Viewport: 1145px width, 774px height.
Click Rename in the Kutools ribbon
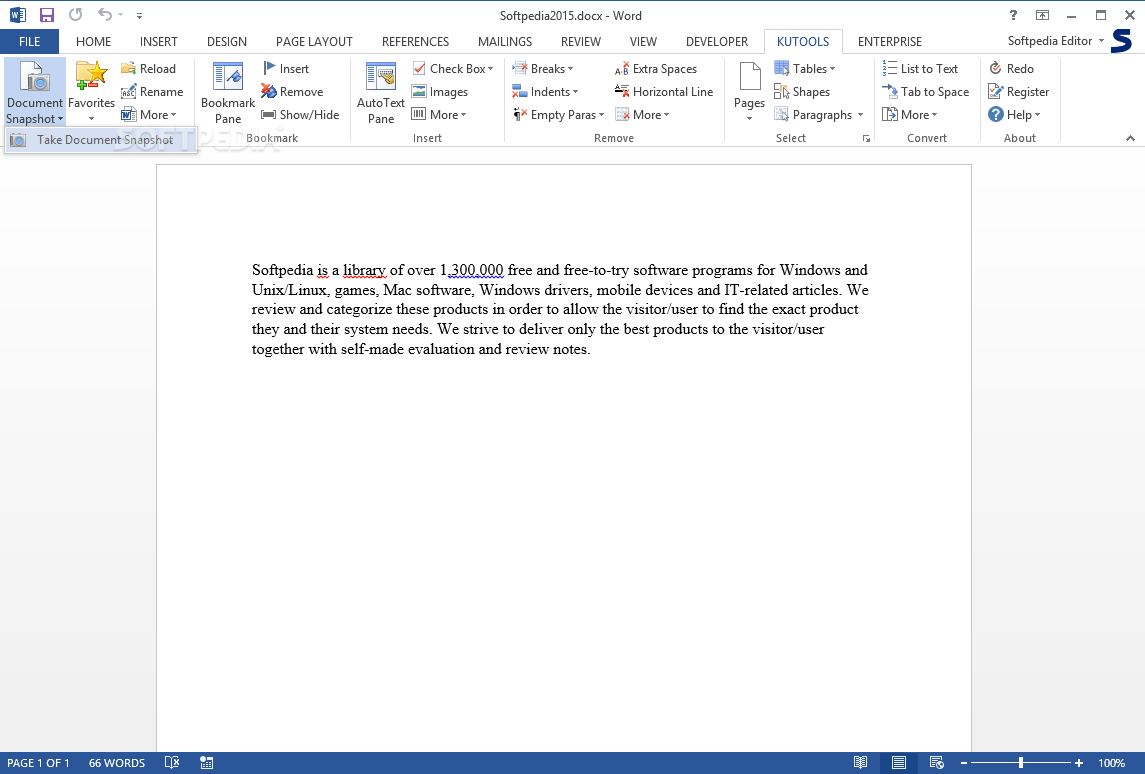point(152,92)
